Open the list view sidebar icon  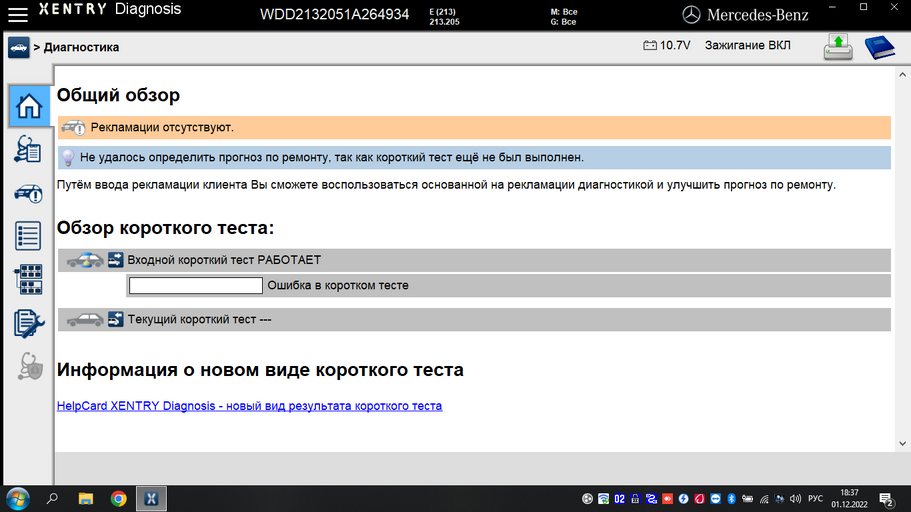pyautogui.click(x=28, y=236)
